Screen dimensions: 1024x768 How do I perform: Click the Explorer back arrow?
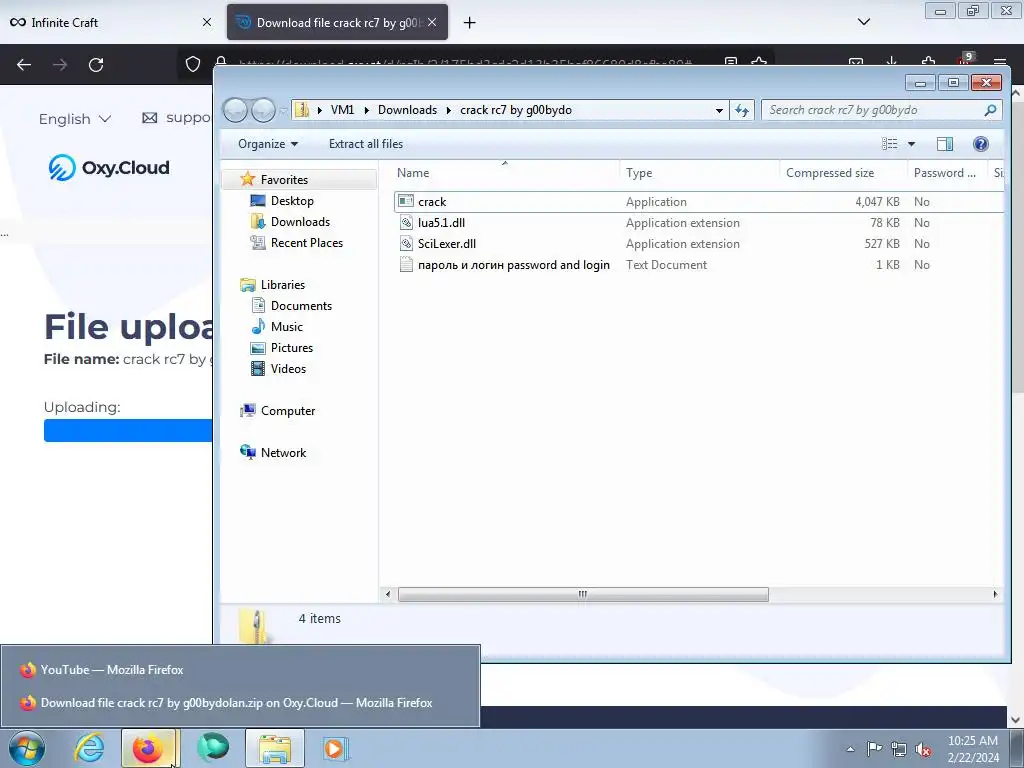click(236, 110)
